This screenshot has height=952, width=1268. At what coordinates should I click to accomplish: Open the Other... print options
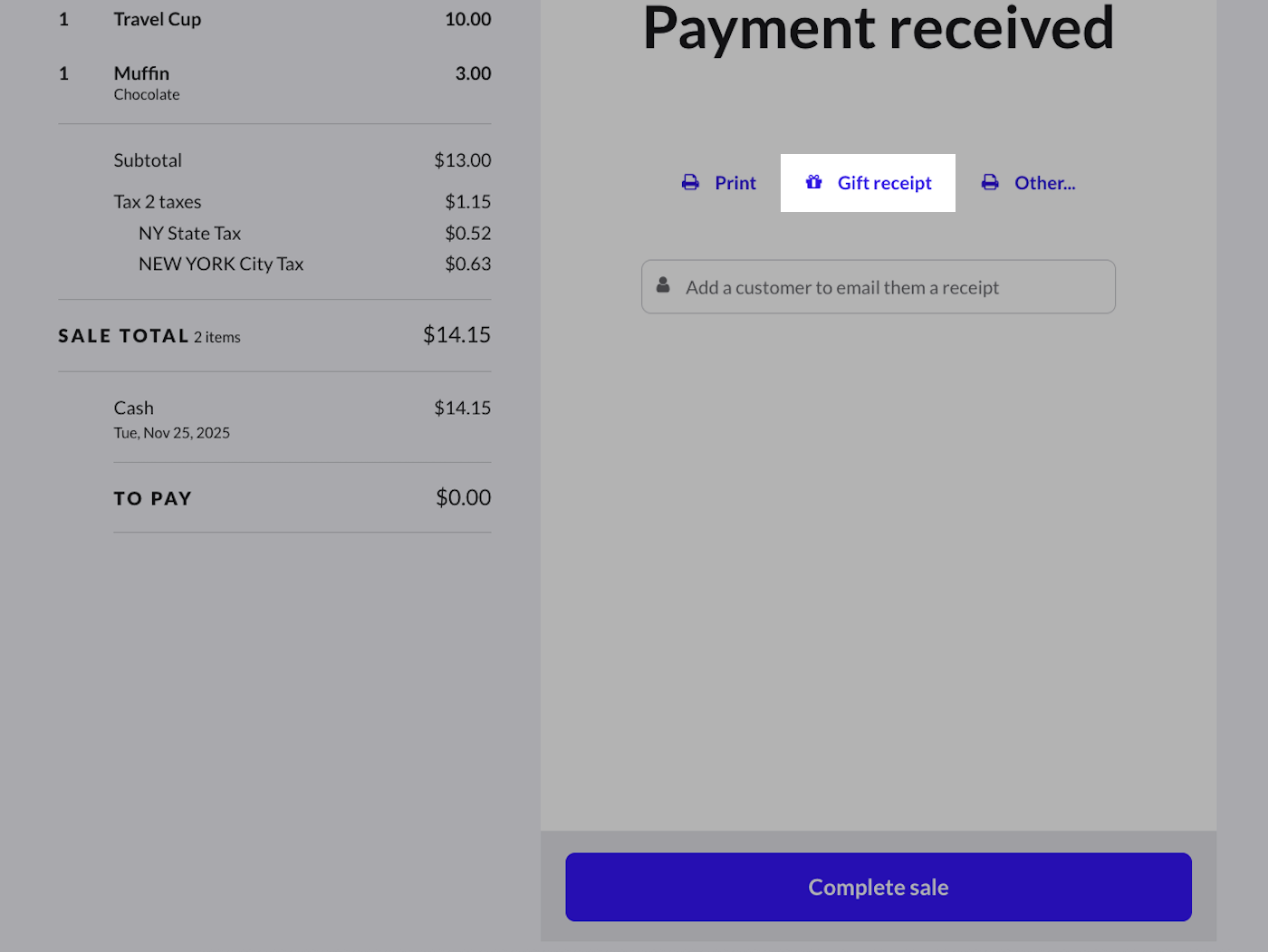1044,183
